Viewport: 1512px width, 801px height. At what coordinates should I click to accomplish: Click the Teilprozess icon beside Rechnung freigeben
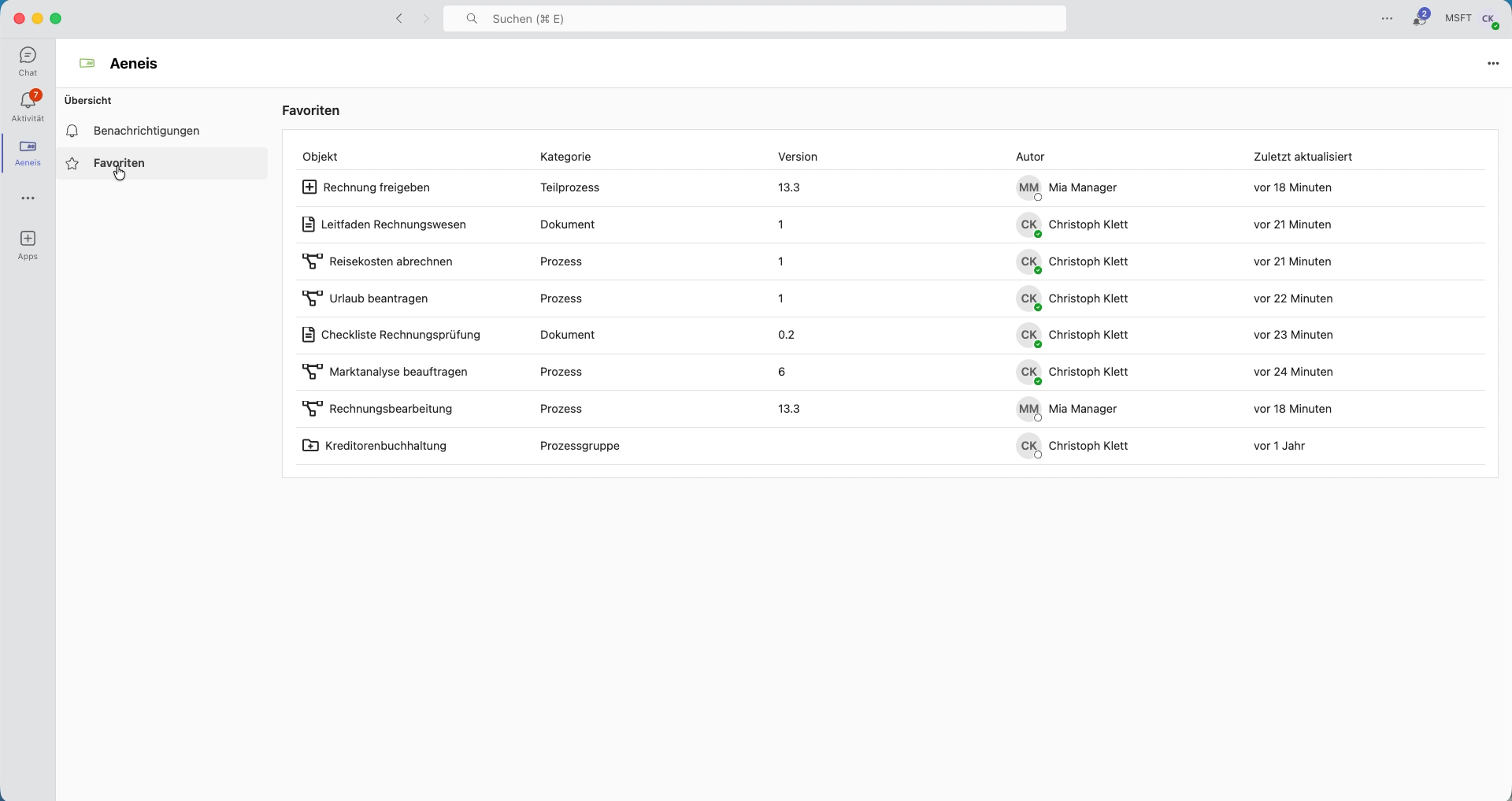tap(309, 187)
